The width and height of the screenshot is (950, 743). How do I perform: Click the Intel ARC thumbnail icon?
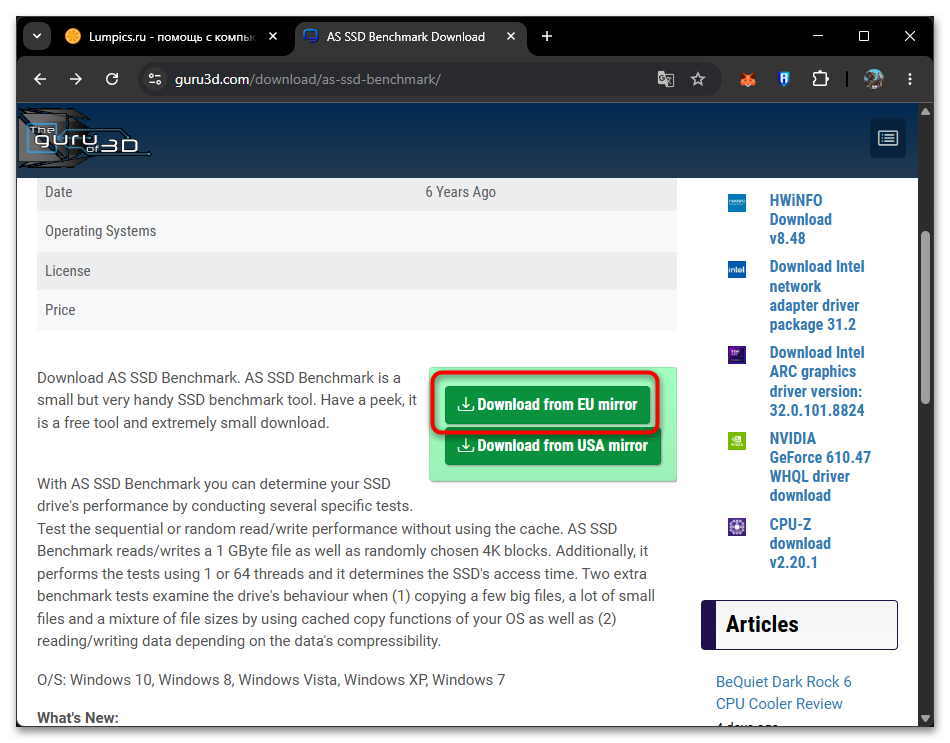click(737, 355)
